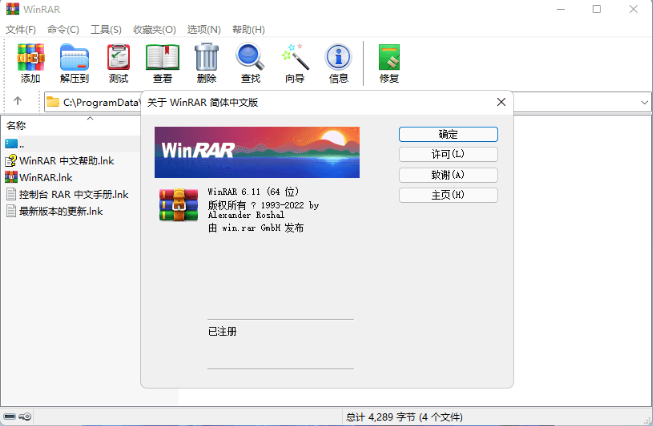The height and width of the screenshot is (426, 653).
Task: Select the WinRAR.lnk file entry
Action: pyautogui.click(x=46, y=177)
